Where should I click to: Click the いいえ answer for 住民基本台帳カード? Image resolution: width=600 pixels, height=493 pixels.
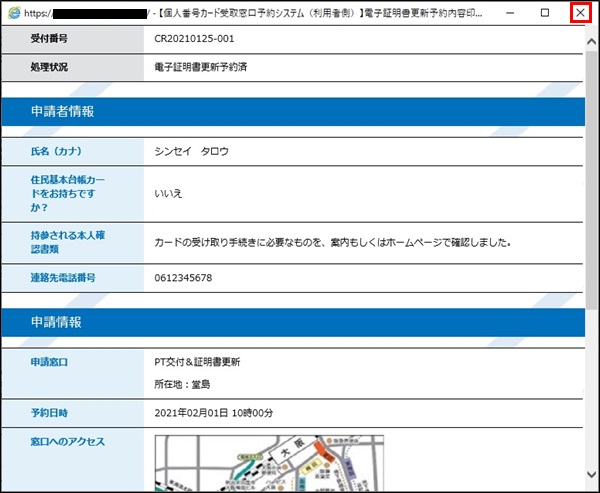tap(169, 193)
